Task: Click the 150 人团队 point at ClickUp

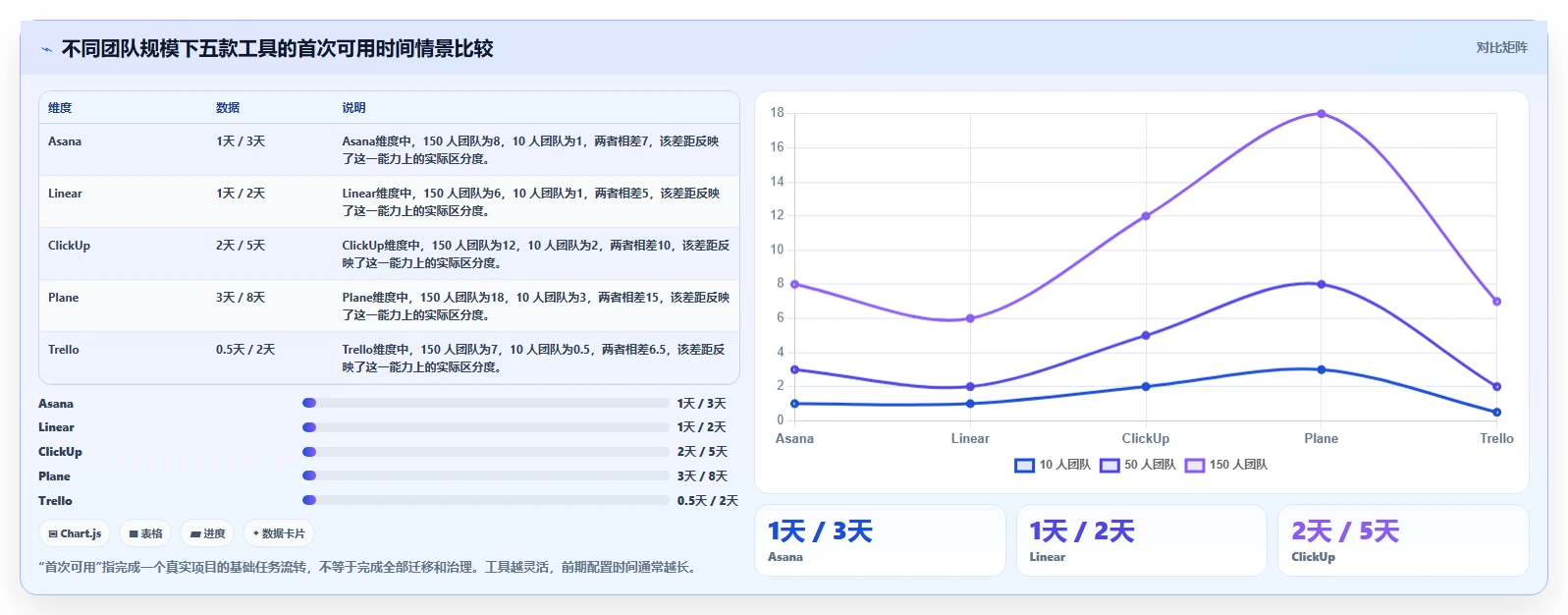Action: click(x=1146, y=216)
